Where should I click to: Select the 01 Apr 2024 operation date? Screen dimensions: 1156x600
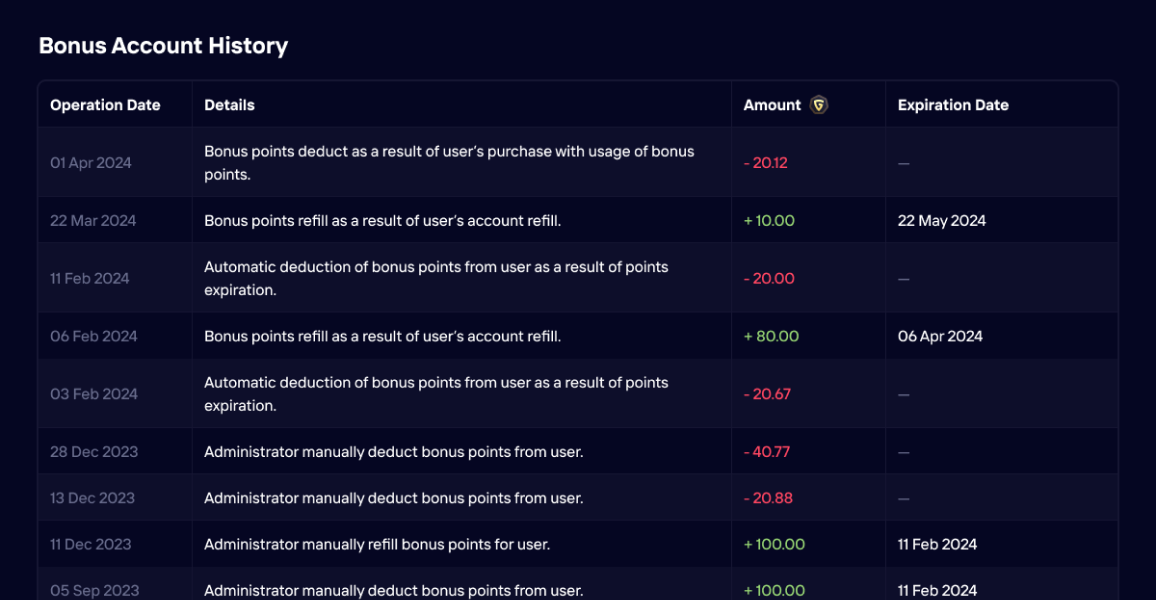(91, 163)
